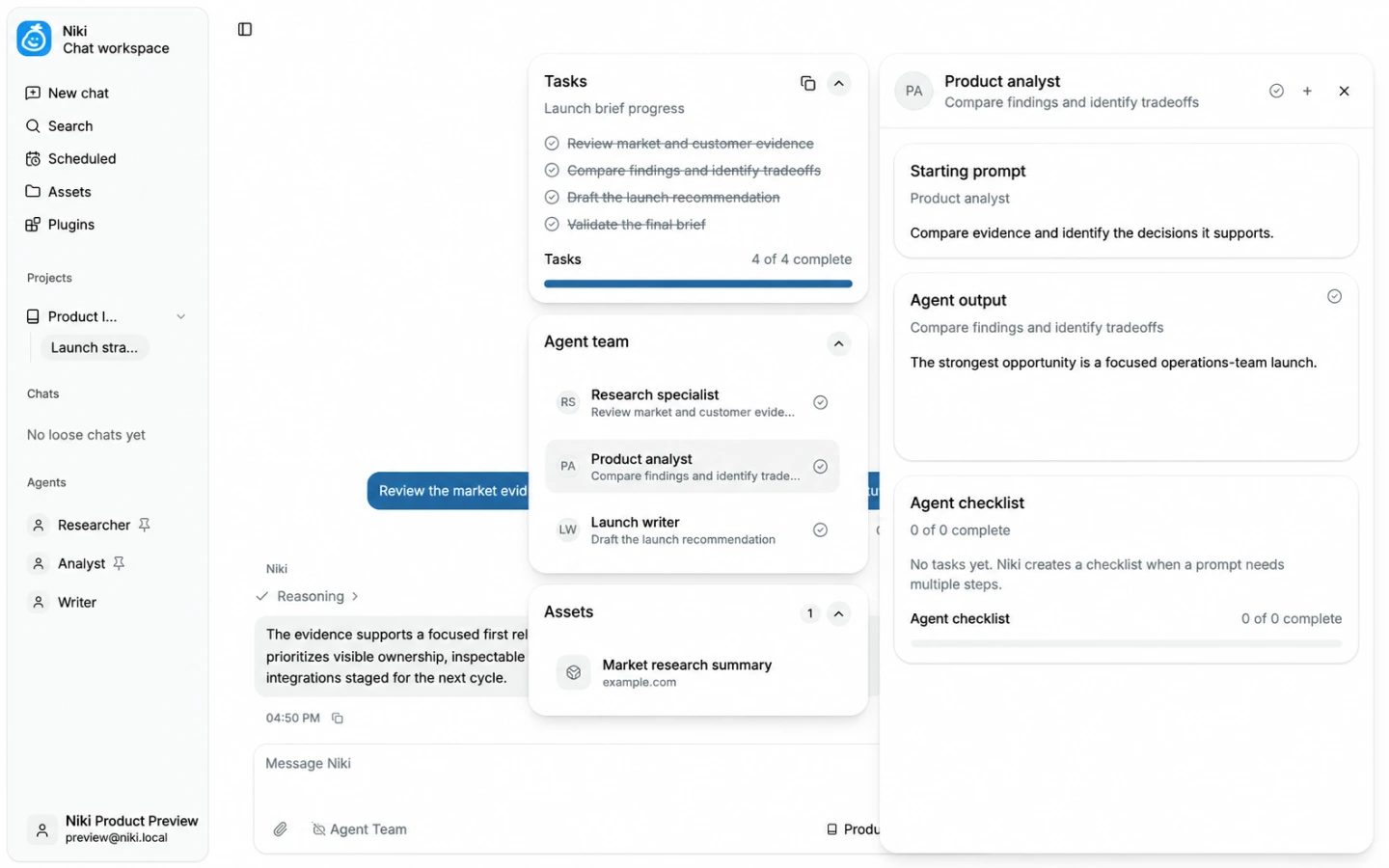Open Market research summary asset icon

[x=573, y=672]
